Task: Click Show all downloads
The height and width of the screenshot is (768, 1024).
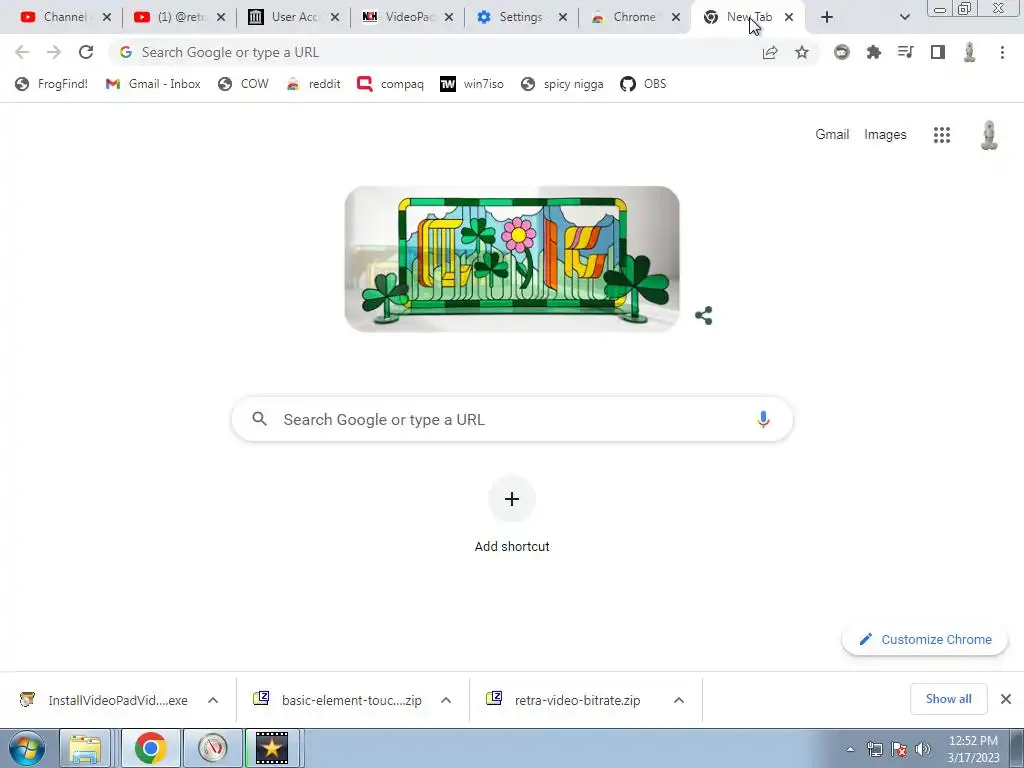Action: click(x=948, y=699)
